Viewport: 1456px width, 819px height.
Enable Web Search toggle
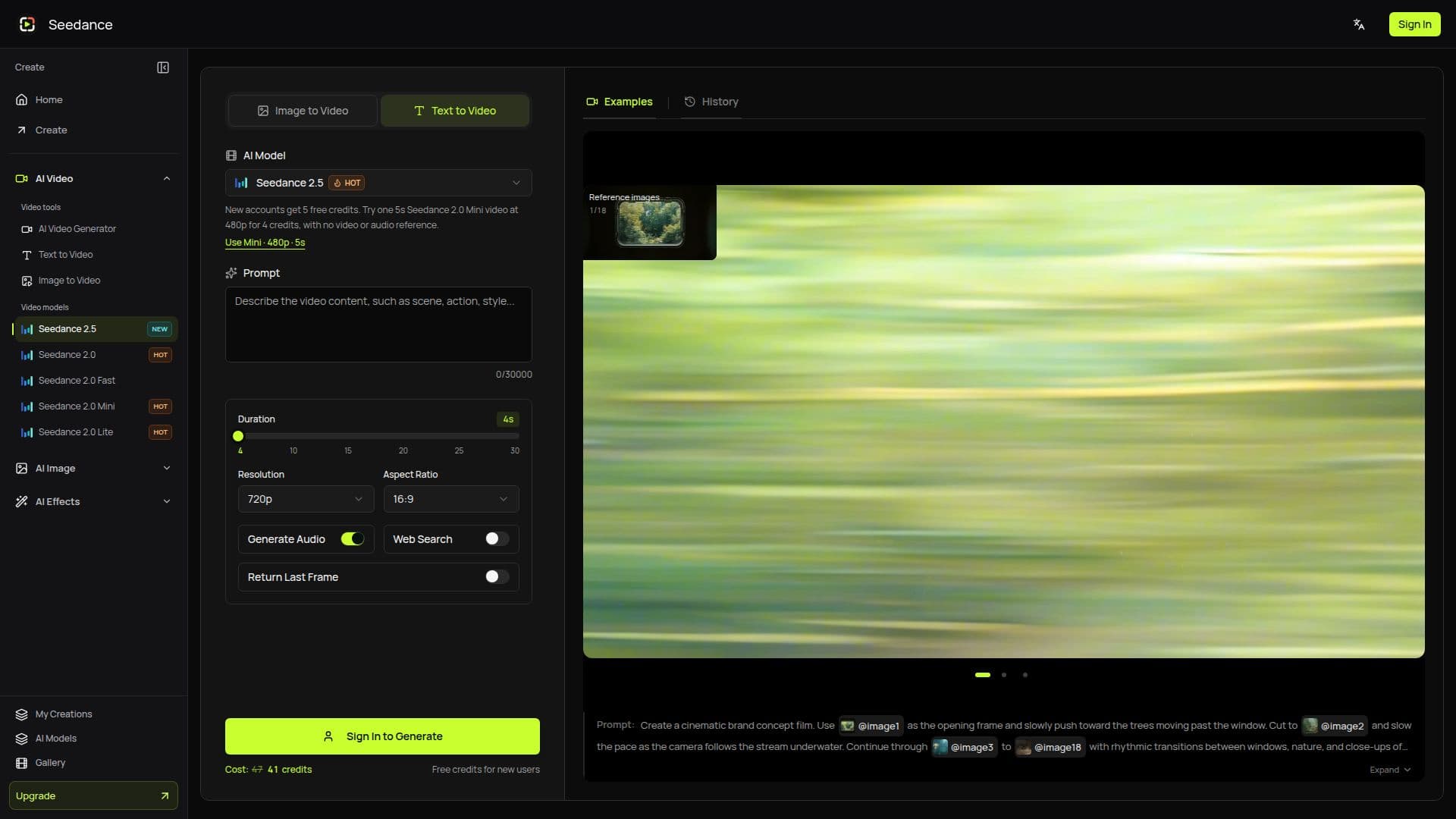tap(497, 538)
